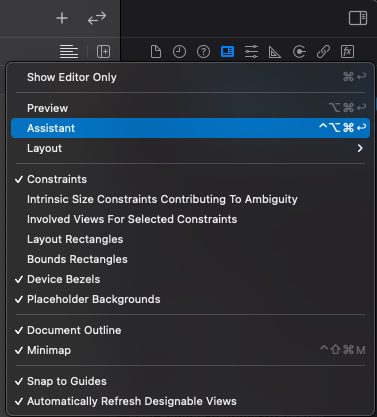
Task: Expand the Layout submenu
Action: (190, 148)
